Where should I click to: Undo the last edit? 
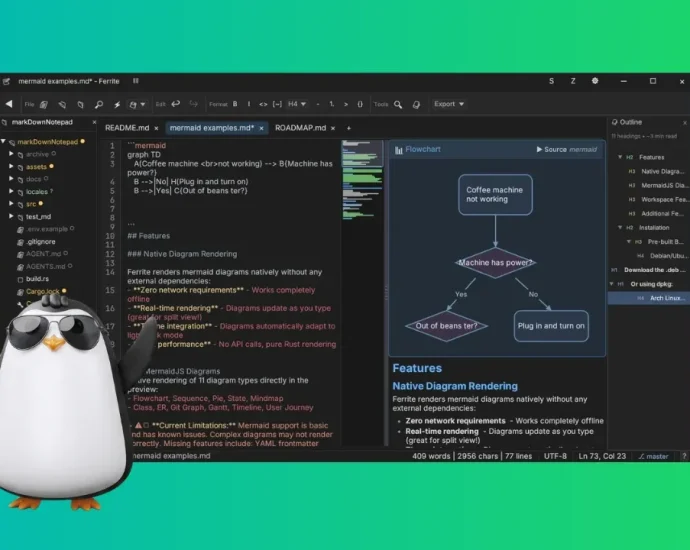176,104
